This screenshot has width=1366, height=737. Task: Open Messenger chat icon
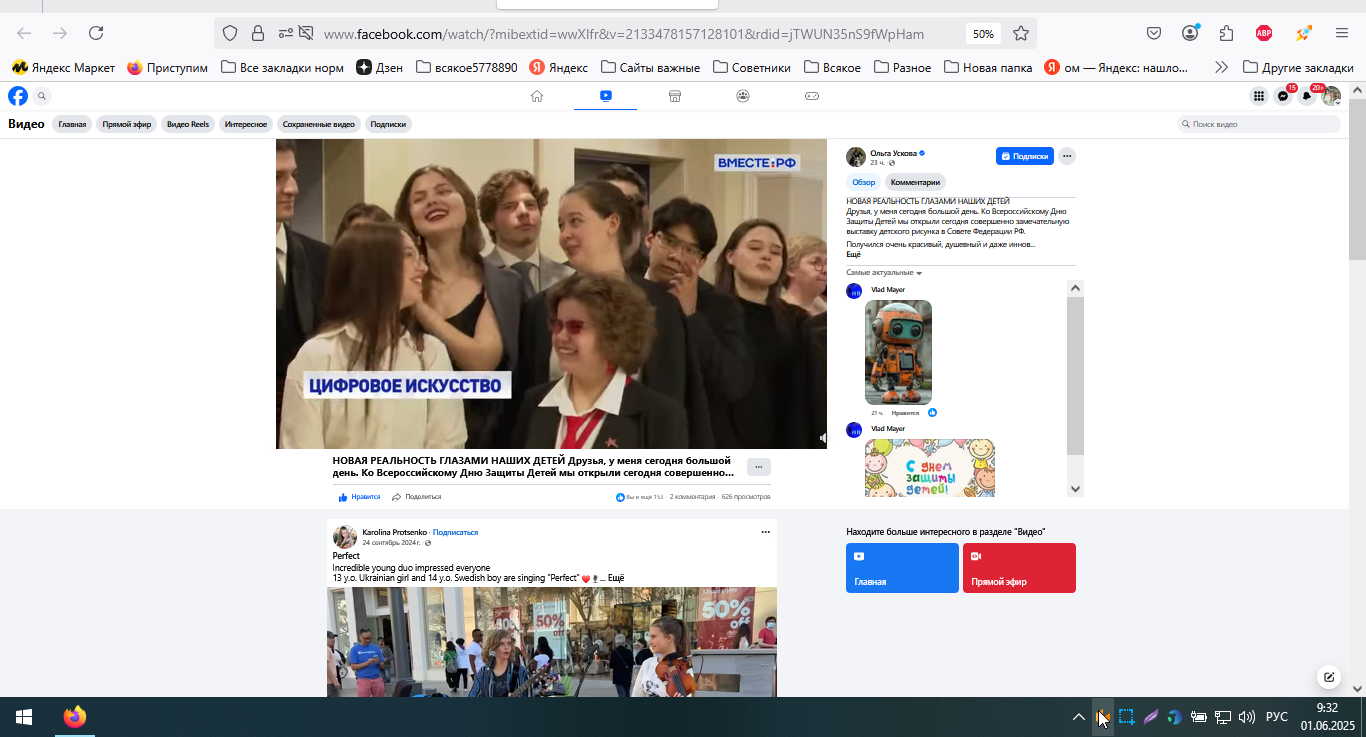1283,96
